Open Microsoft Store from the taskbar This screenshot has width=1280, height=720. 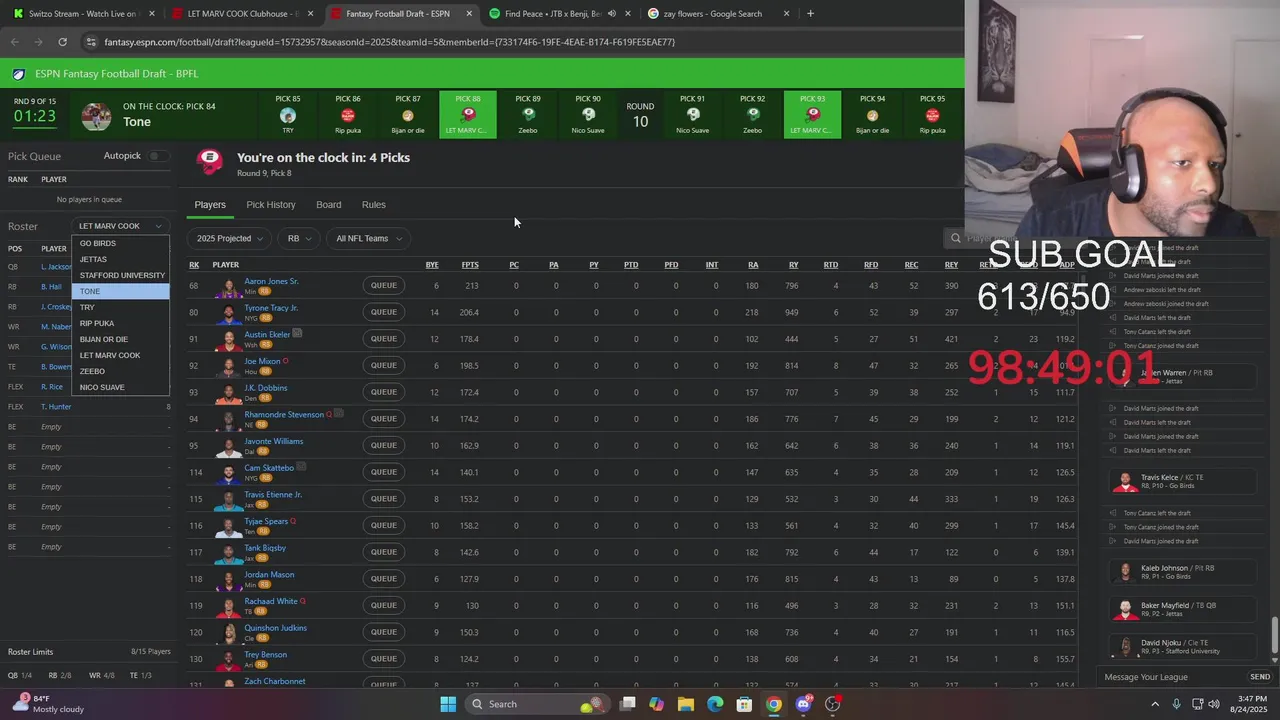744,704
